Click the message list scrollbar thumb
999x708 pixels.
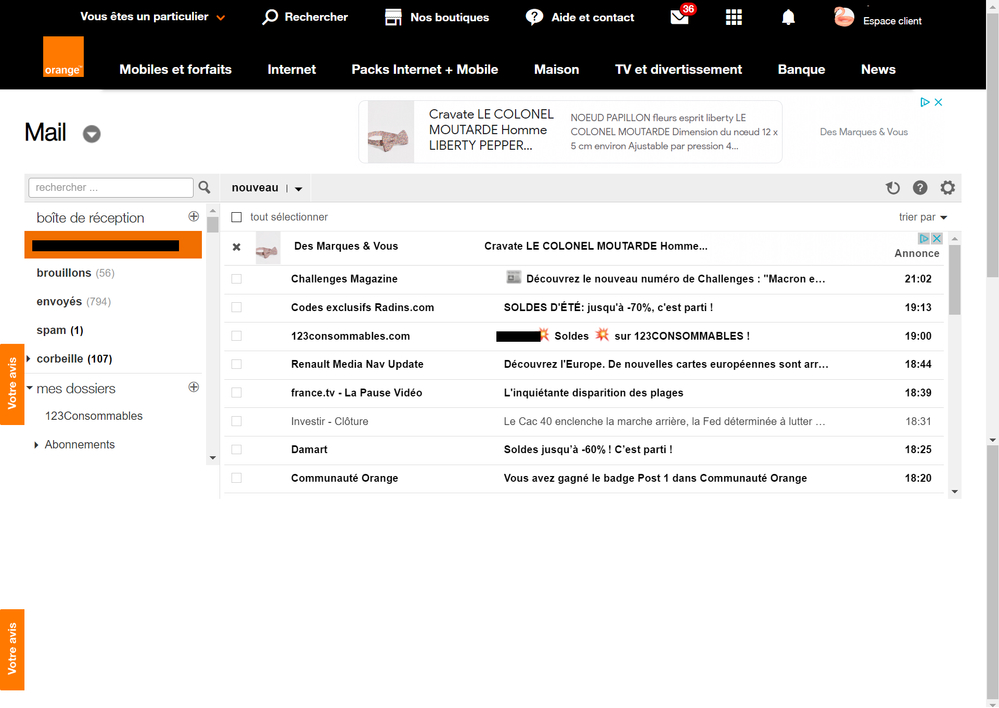click(954, 280)
